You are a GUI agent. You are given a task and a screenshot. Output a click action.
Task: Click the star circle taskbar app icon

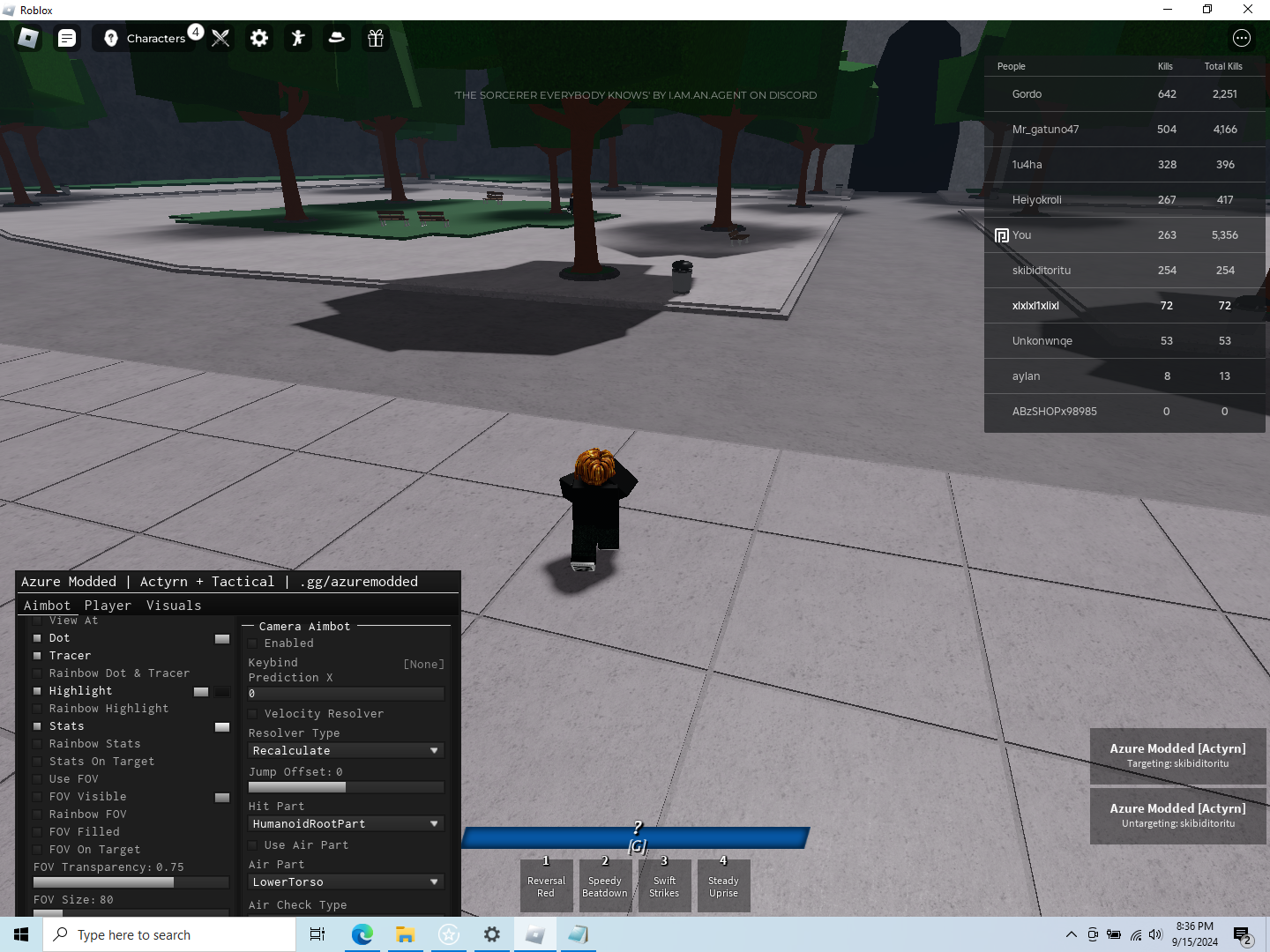tap(449, 934)
